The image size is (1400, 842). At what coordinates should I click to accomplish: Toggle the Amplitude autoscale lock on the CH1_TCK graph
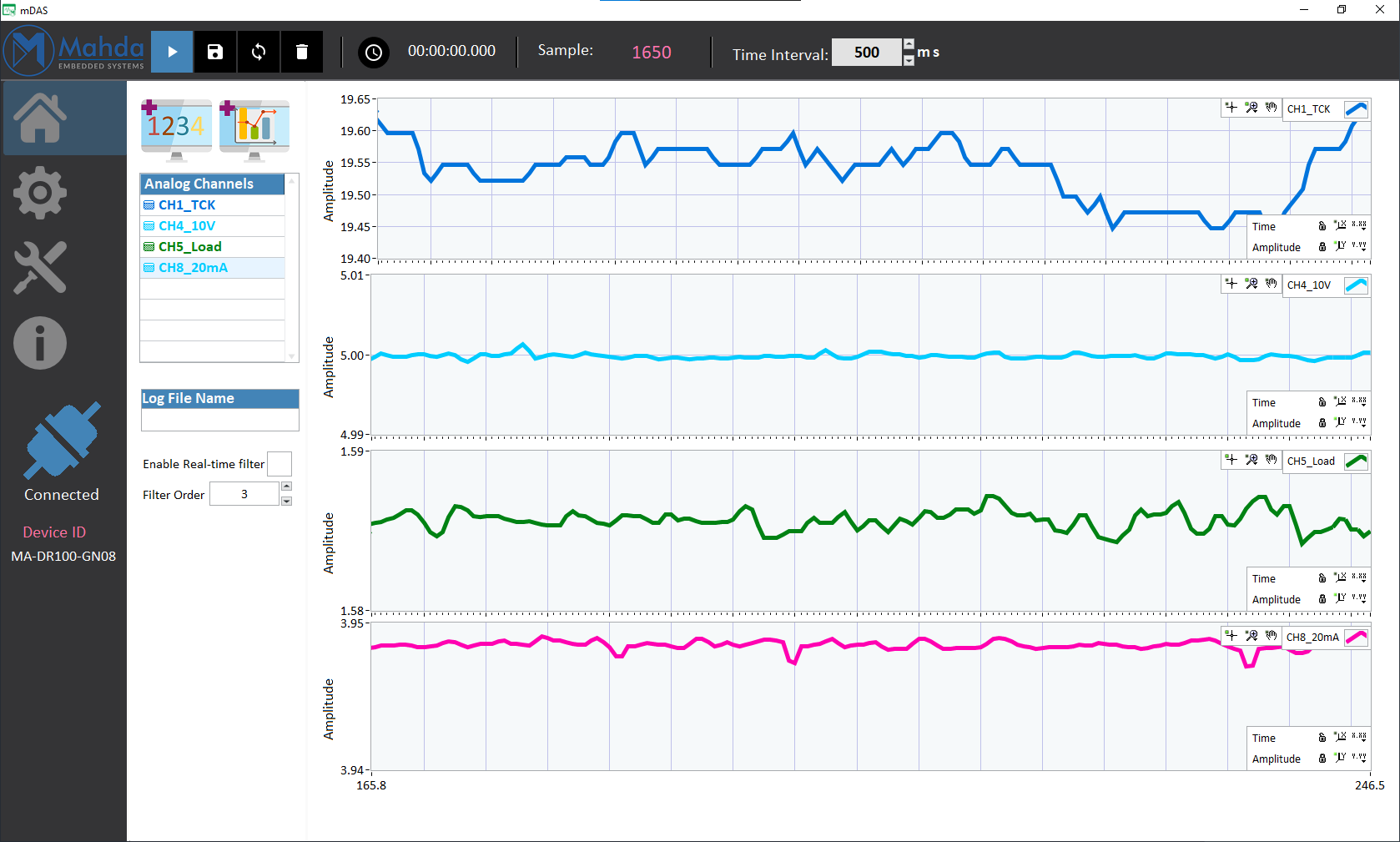tap(1322, 247)
